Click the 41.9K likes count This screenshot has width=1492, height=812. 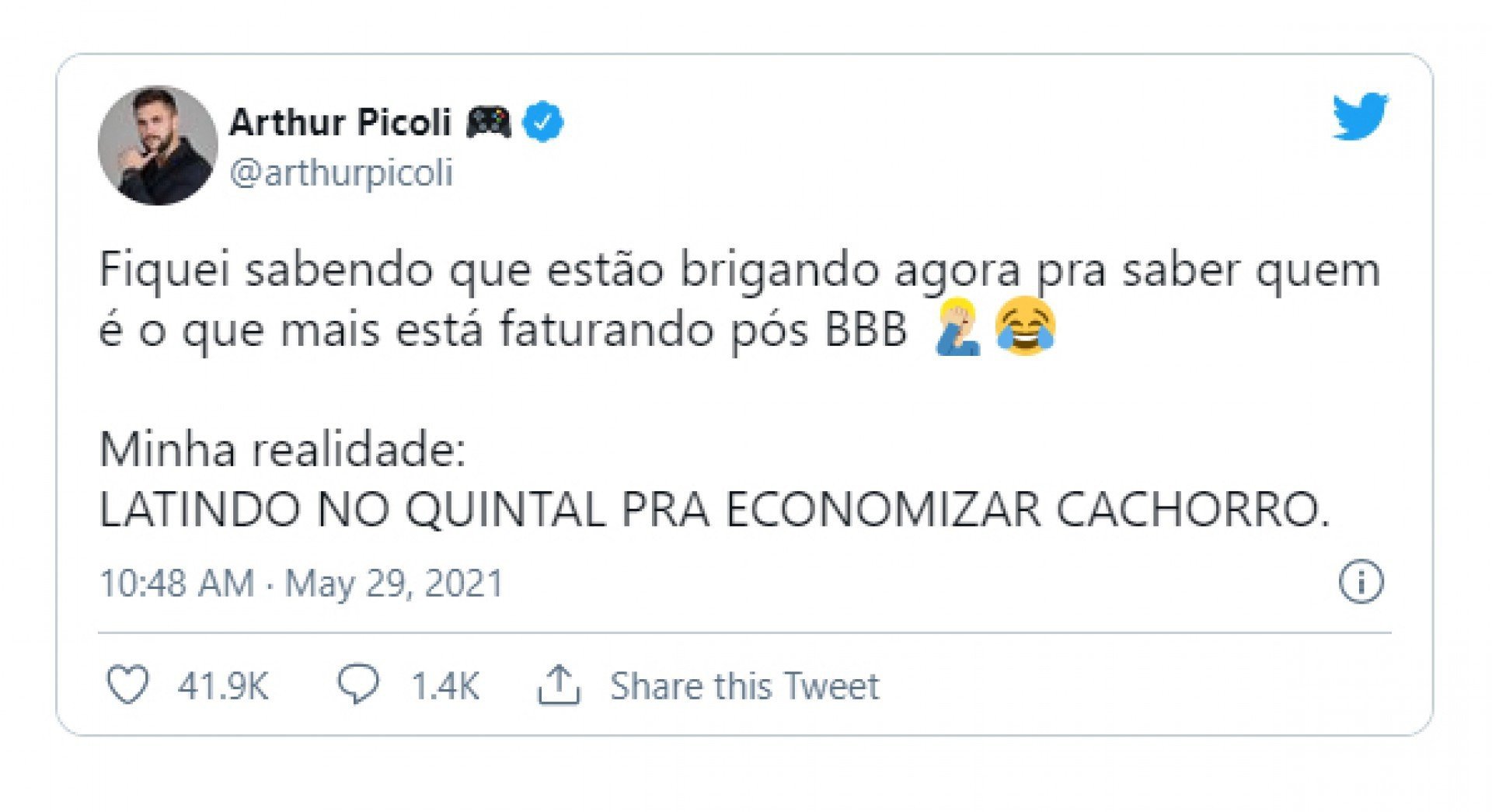[x=222, y=686]
